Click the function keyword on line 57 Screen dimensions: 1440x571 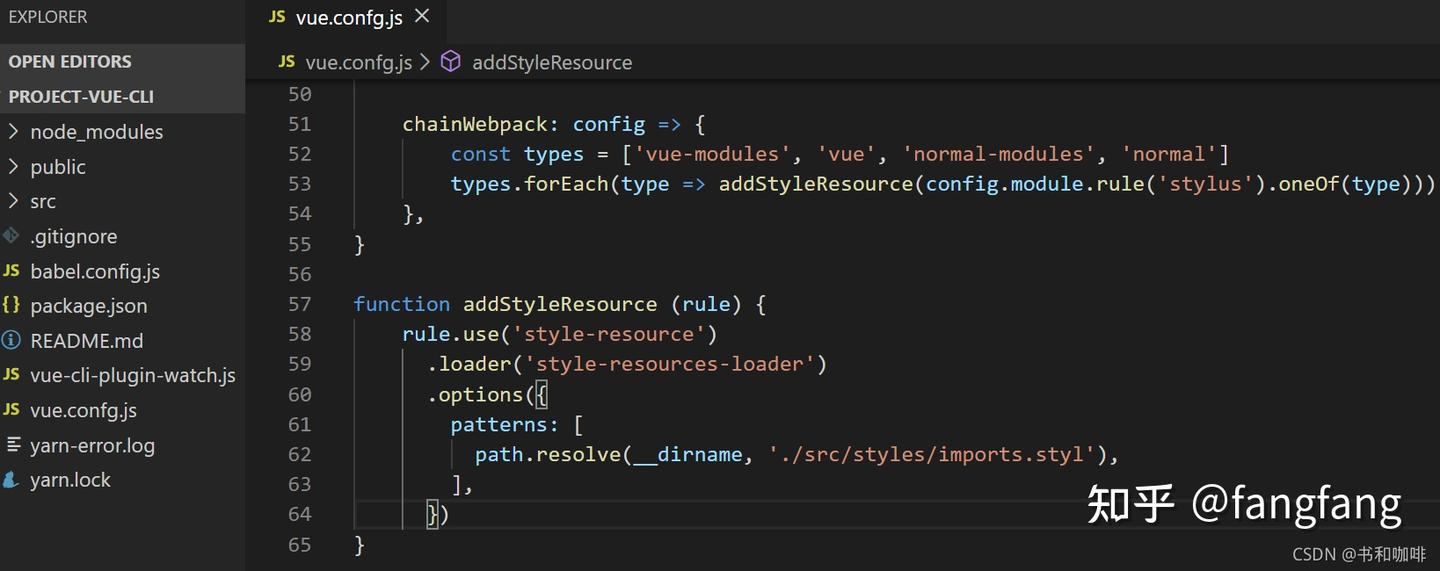click(x=402, y=304)
